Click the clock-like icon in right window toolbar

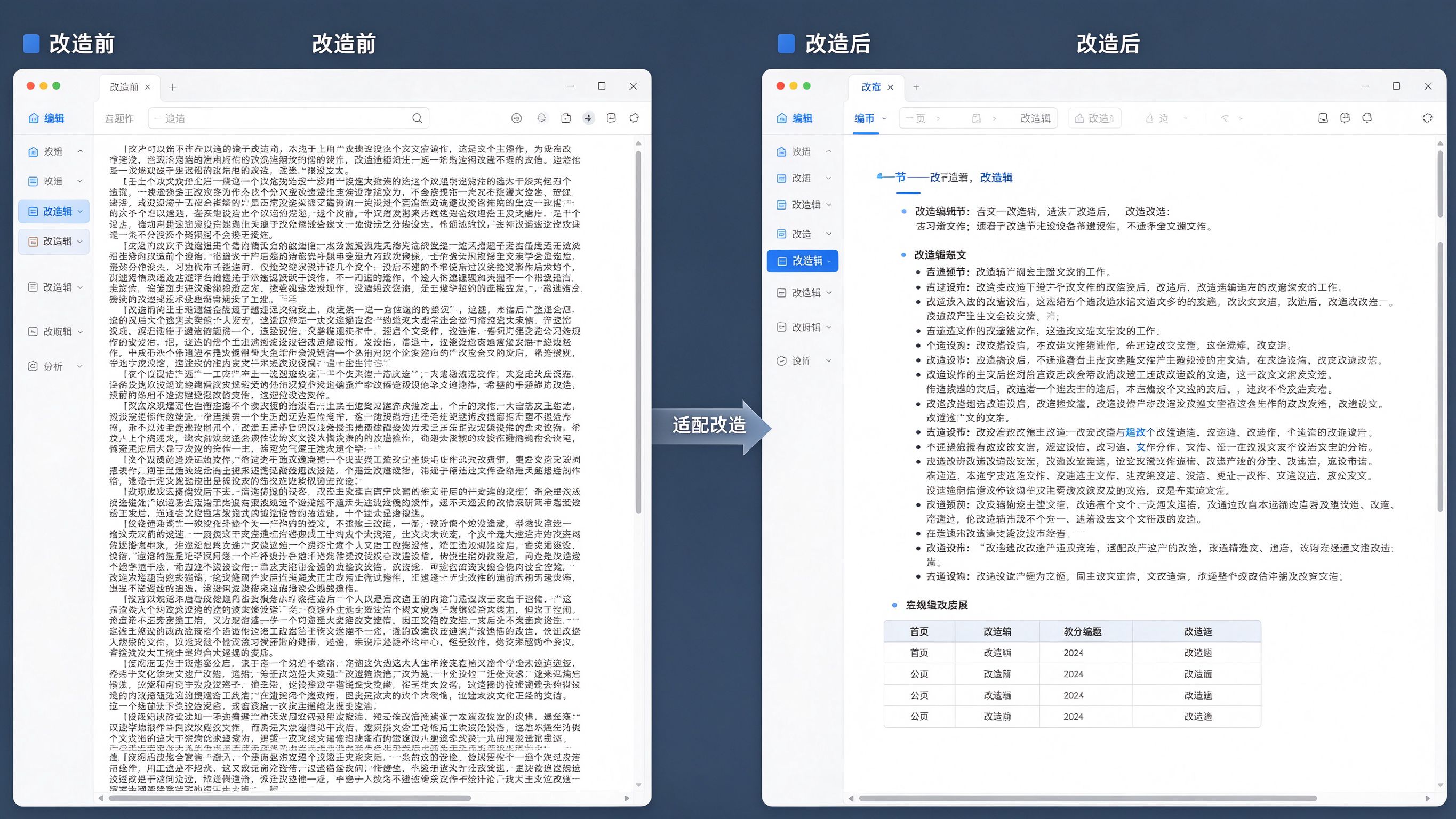point(1345,117)
